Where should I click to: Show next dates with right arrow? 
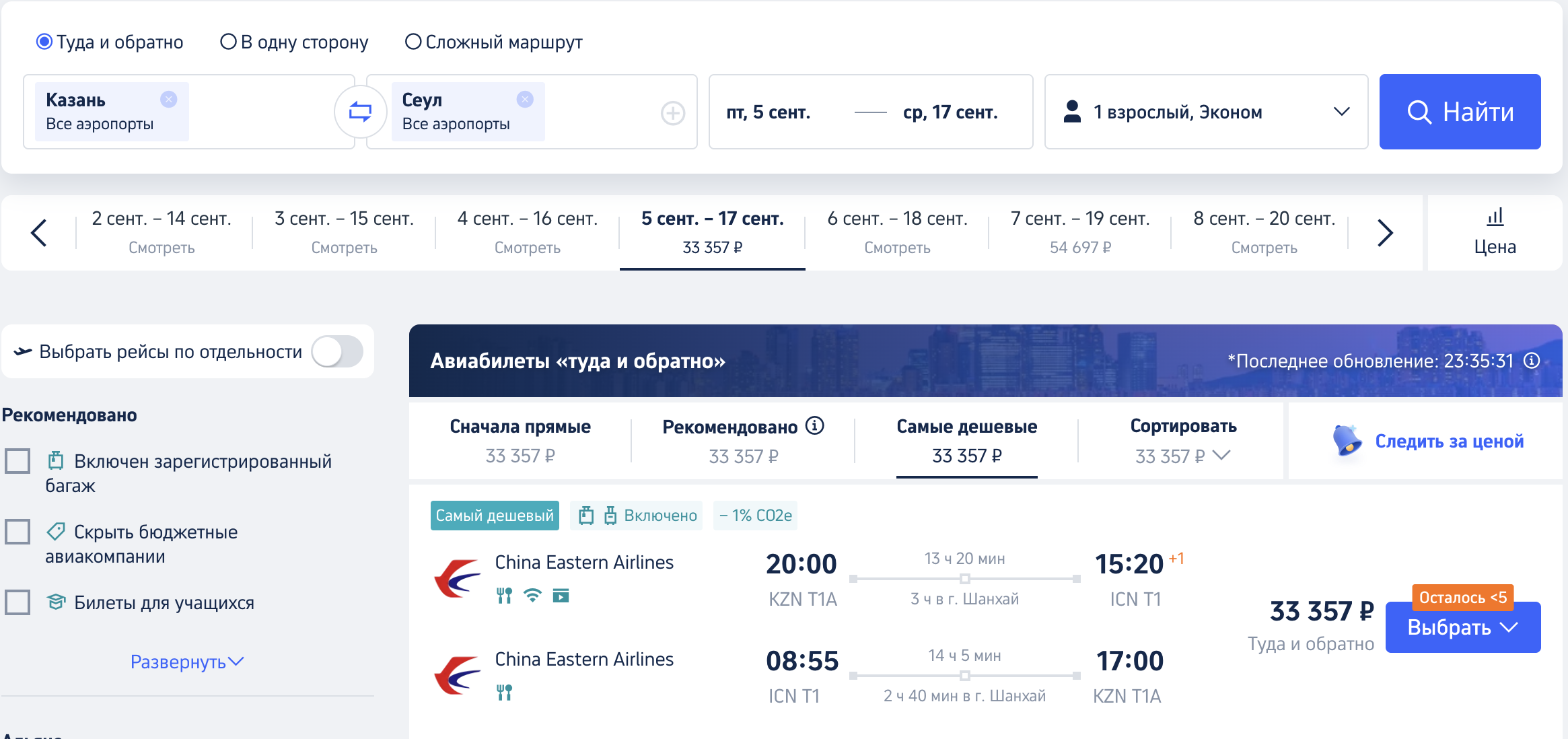(x=1384, y=233)
